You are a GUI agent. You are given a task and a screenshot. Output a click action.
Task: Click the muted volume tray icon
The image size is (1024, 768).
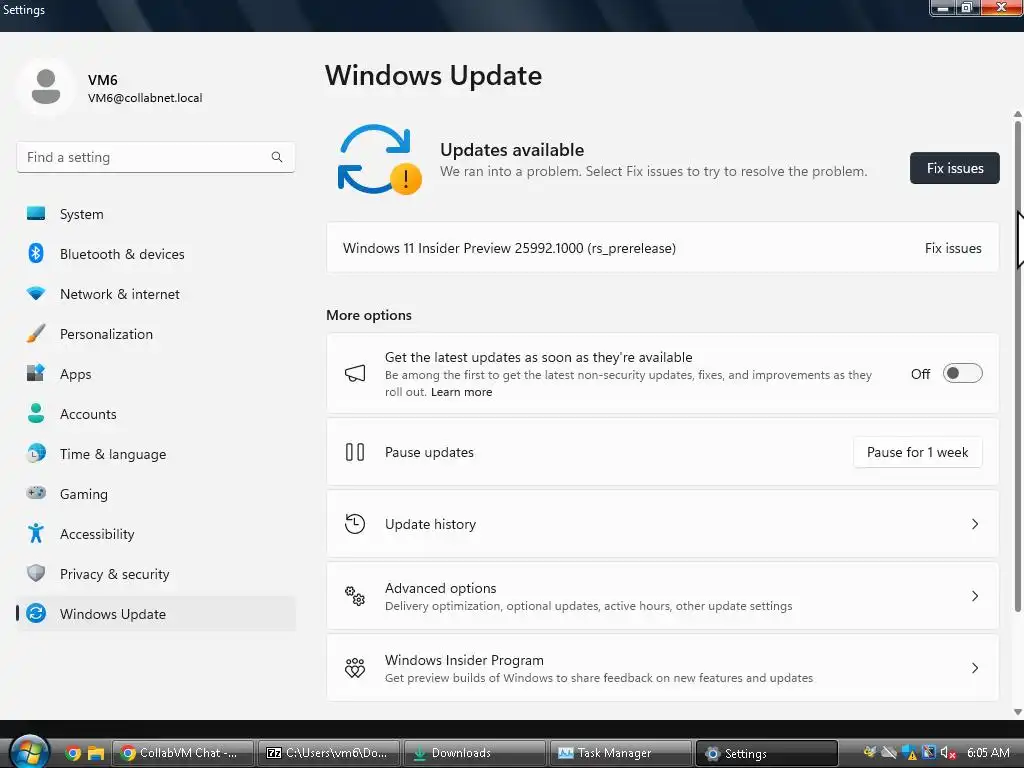click(x=948, y=753)
